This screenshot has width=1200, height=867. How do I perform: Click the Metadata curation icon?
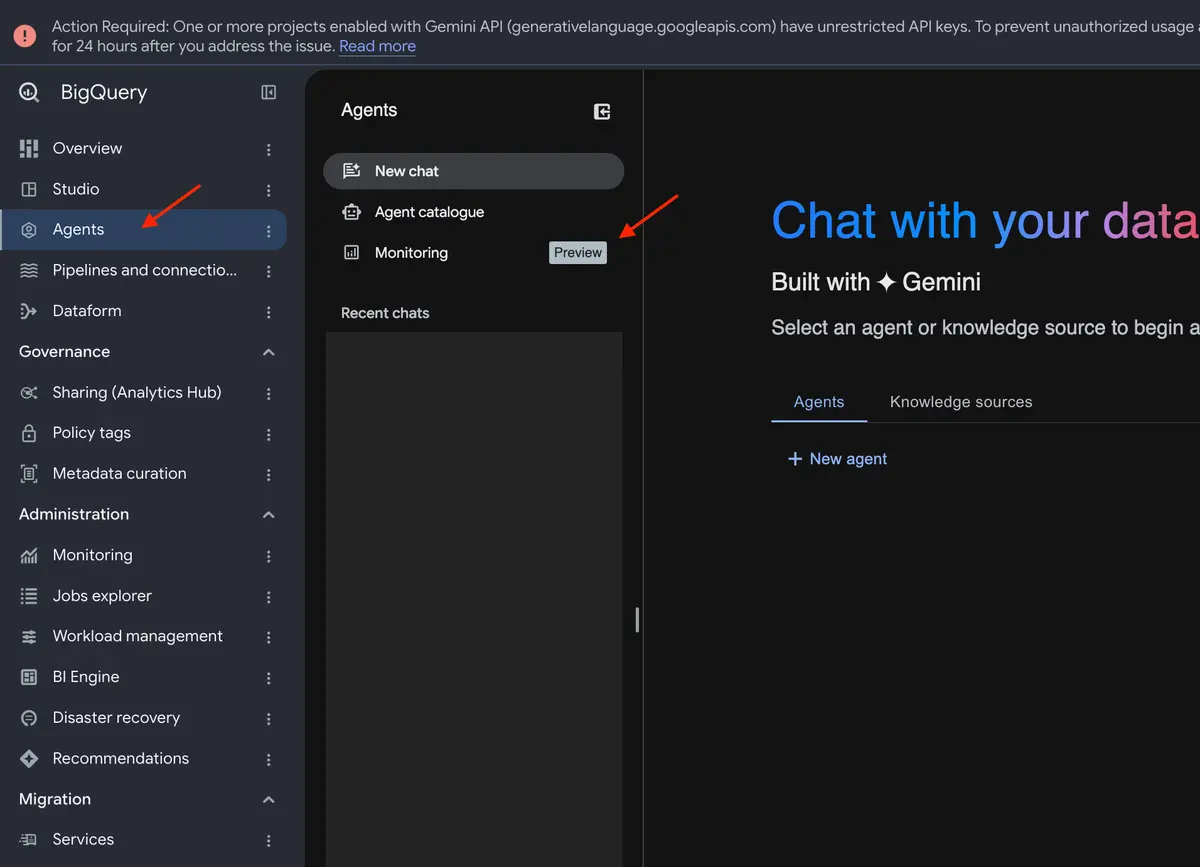click(29, 474)
